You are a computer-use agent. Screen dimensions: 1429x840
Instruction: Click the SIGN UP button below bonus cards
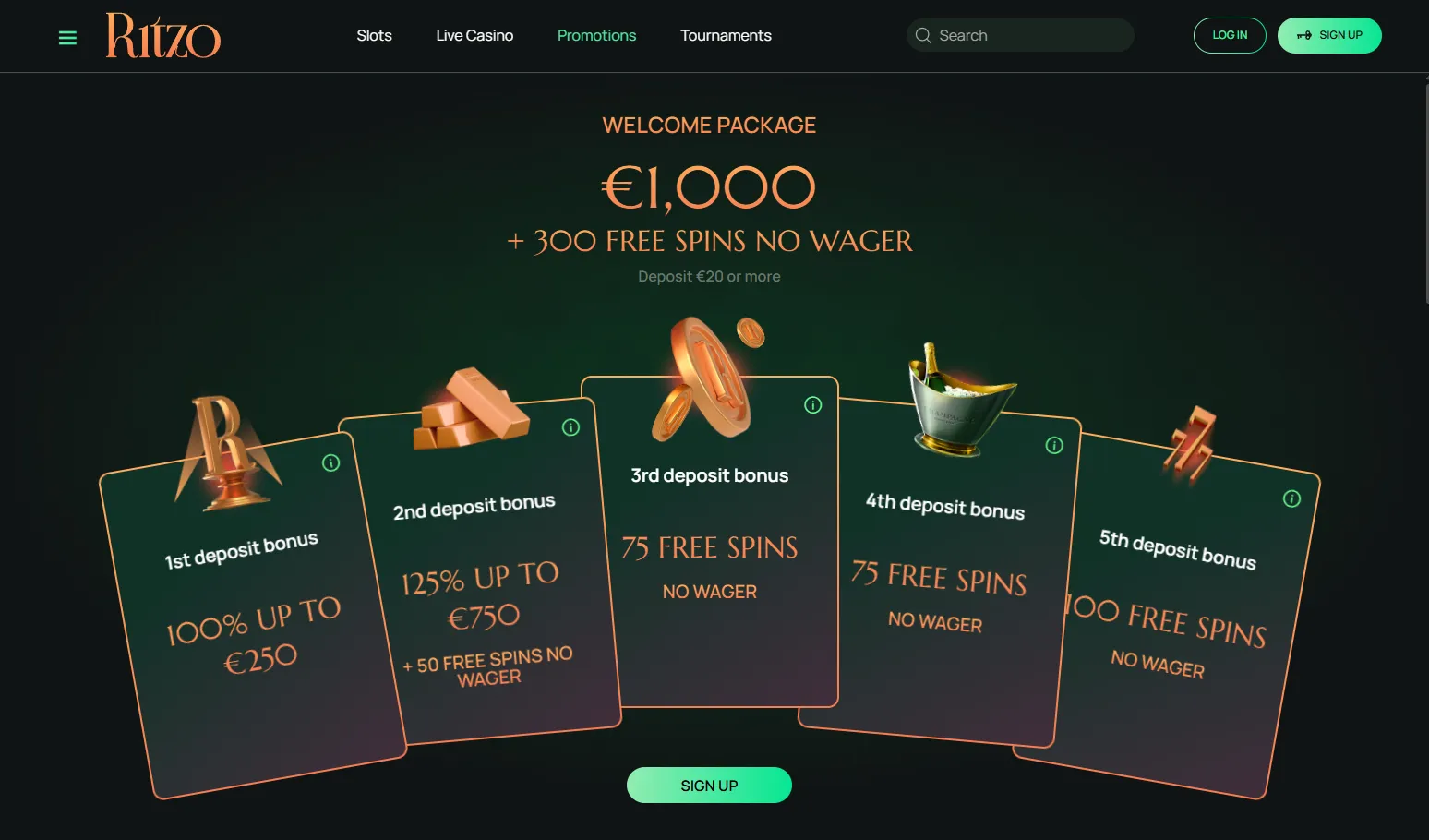click(709, 786)
